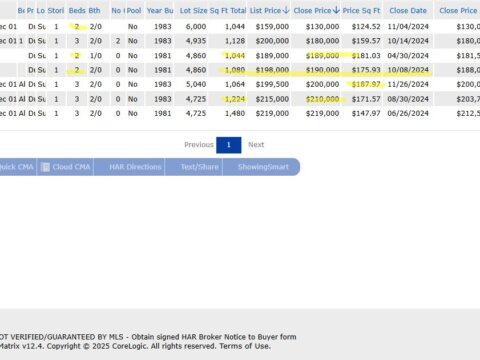Open the Cloud CMA button
Screen dimensions: 480x360
[65, 167]
